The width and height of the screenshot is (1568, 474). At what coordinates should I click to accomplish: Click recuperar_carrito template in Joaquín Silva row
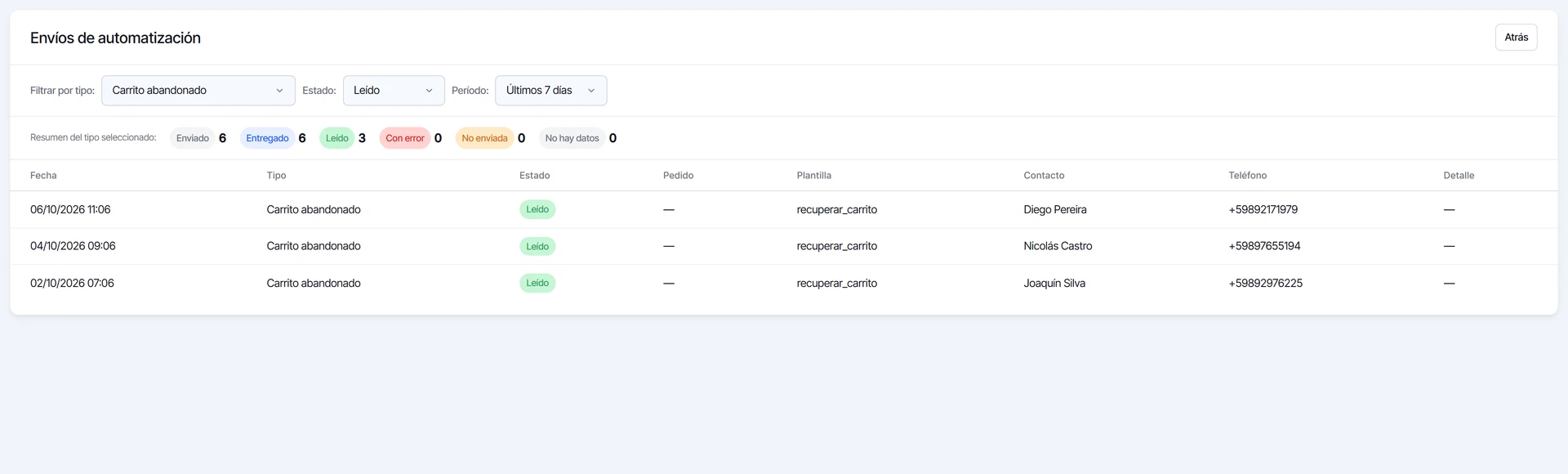837,284
